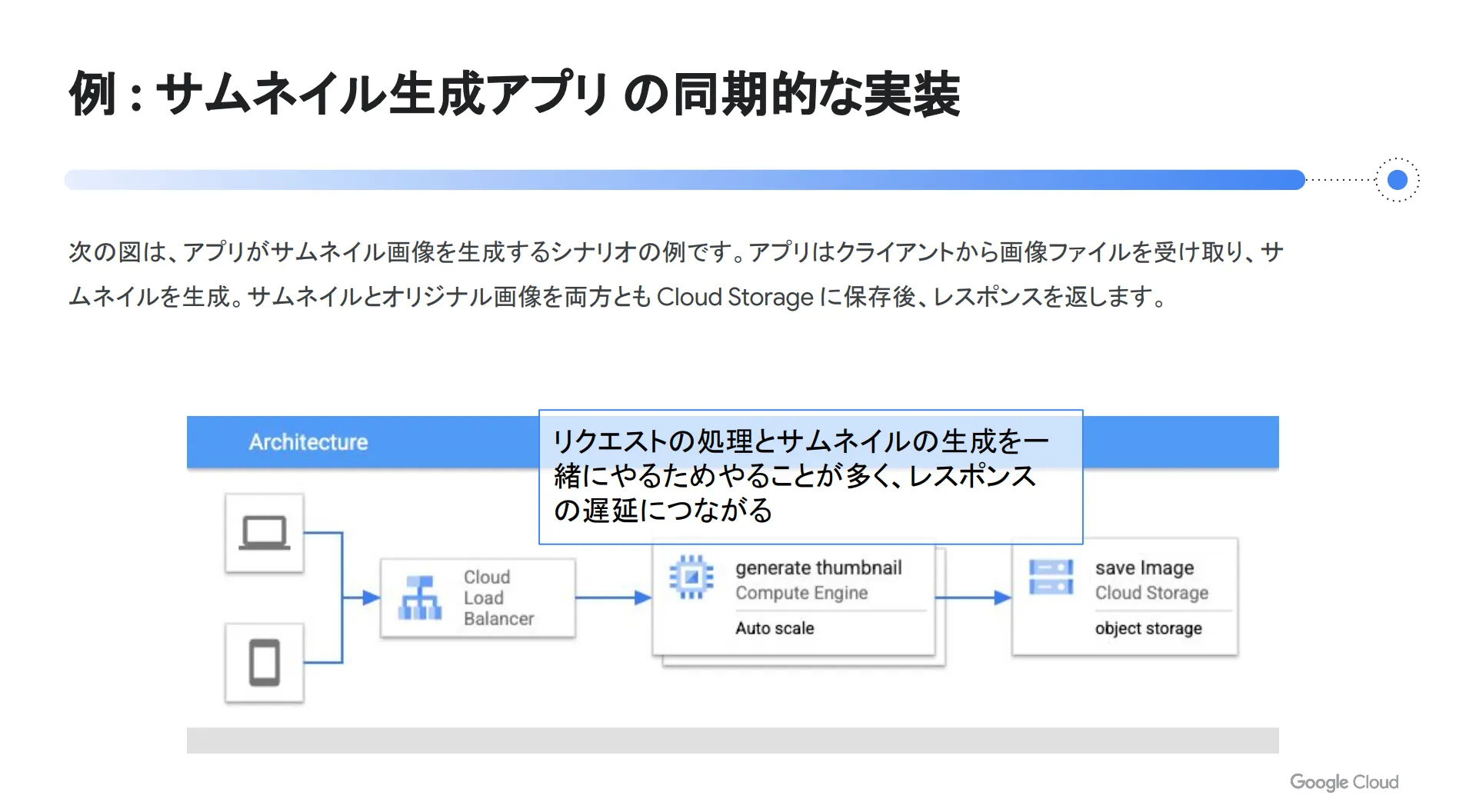Select the 'generate thumbnail' text
The width and height of the screenshot is (1466, 812).
(818, 567)
